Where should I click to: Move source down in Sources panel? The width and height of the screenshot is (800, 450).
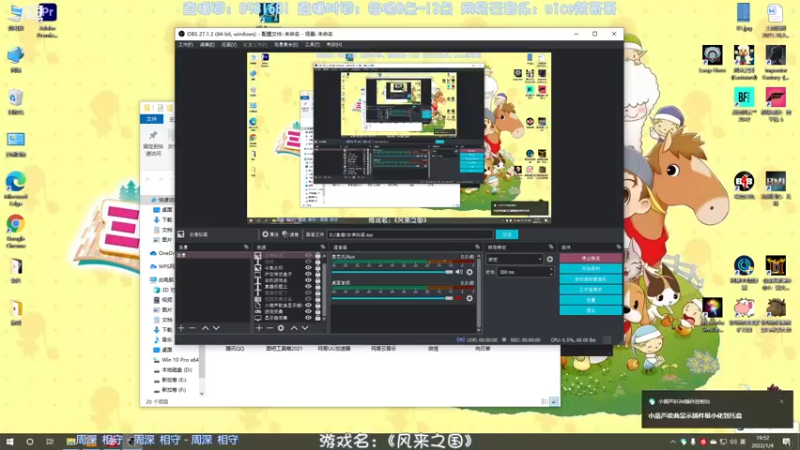point(305,328)
